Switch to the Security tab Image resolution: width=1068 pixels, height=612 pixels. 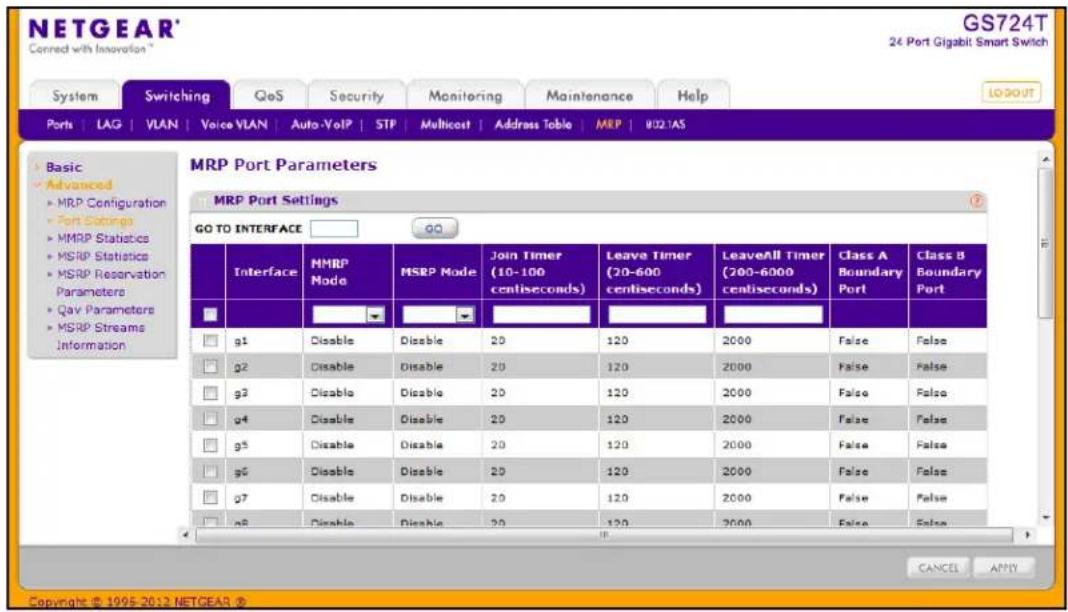[x=357, y=96]
